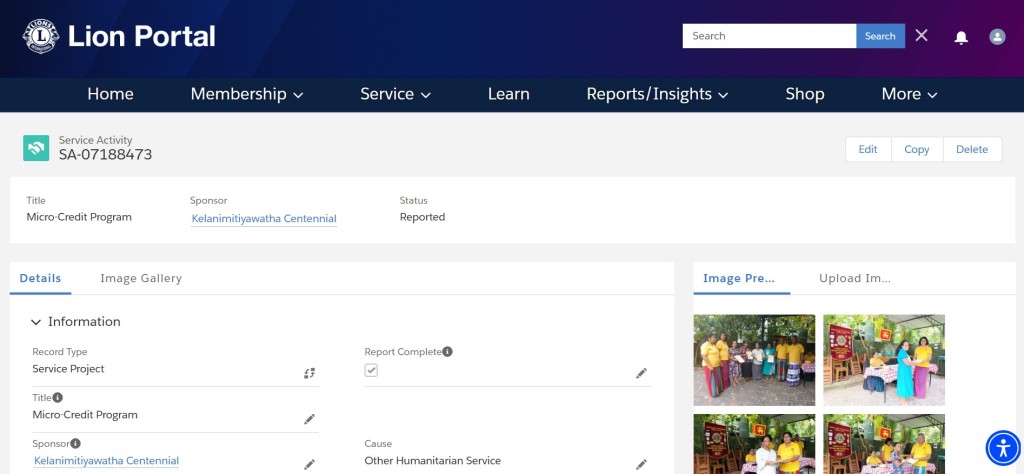The height and width of the screenshot is (474, 1024).
Task: Edit the Sponsor field pencil icon
Action: [310, 465]
